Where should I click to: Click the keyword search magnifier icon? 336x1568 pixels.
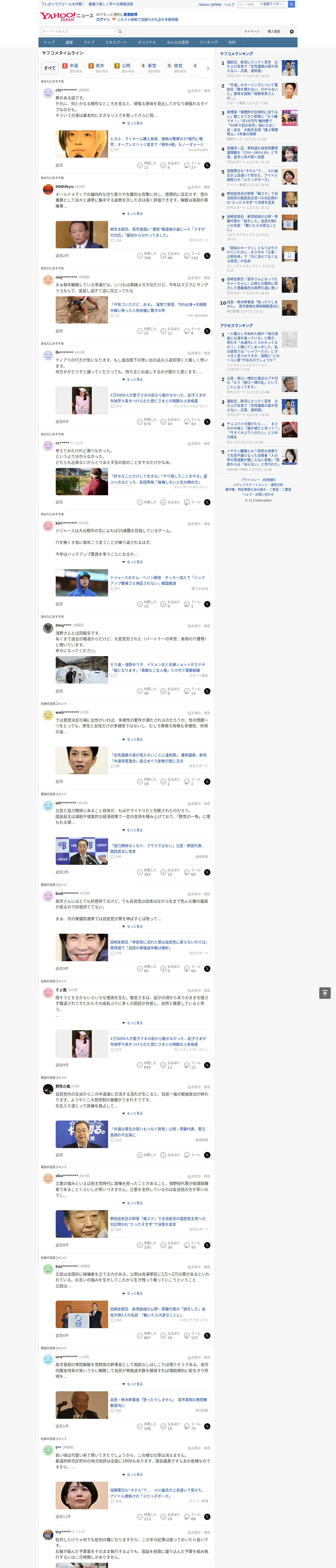pos(120,32)
